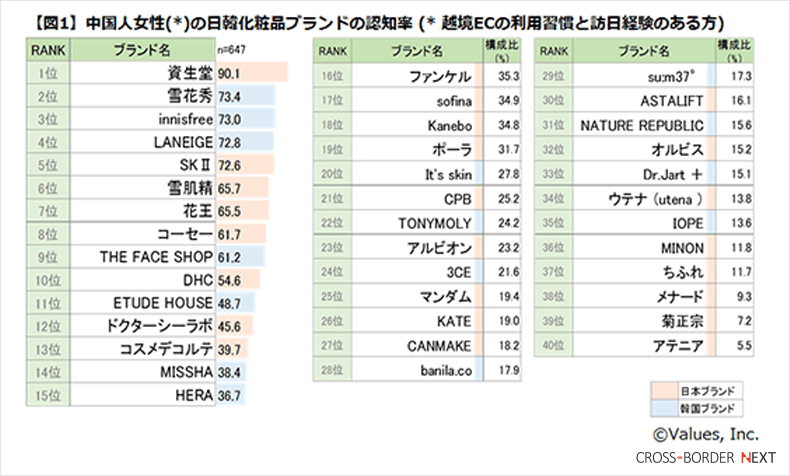This screenshot has width=790, height=476.
Task: Click the コスメデコルテ brand name
Action: 166,349
